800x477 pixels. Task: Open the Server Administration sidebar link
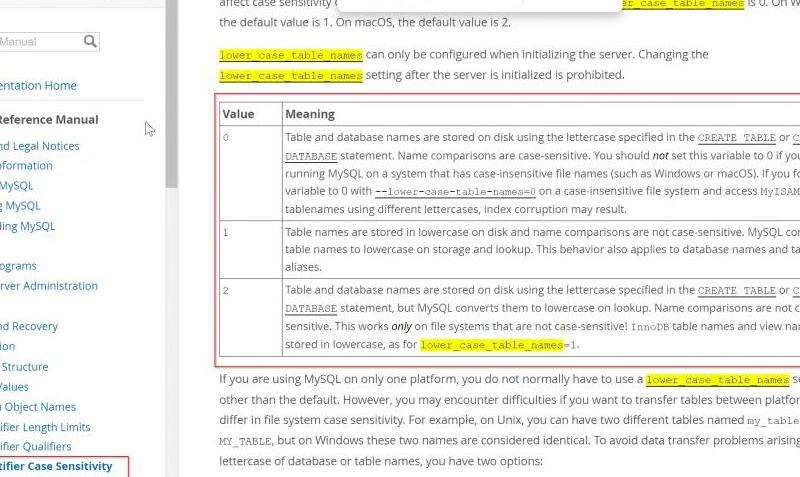49,286
